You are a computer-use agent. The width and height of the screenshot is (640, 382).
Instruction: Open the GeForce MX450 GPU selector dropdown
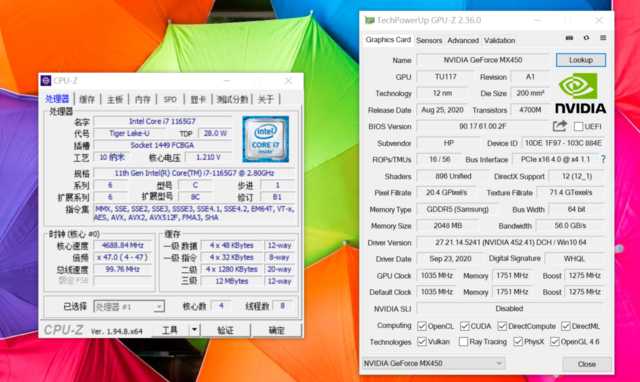tap(433, 363)
